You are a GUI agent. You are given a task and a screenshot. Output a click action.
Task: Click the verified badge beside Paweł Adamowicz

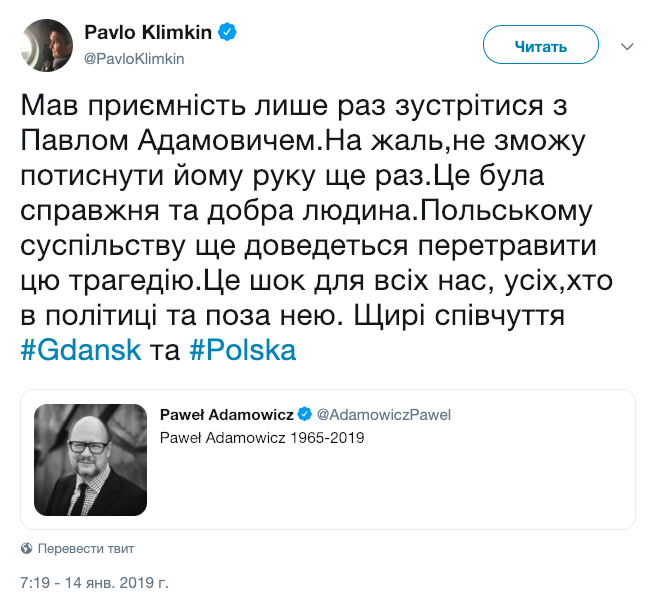point(307,415)
